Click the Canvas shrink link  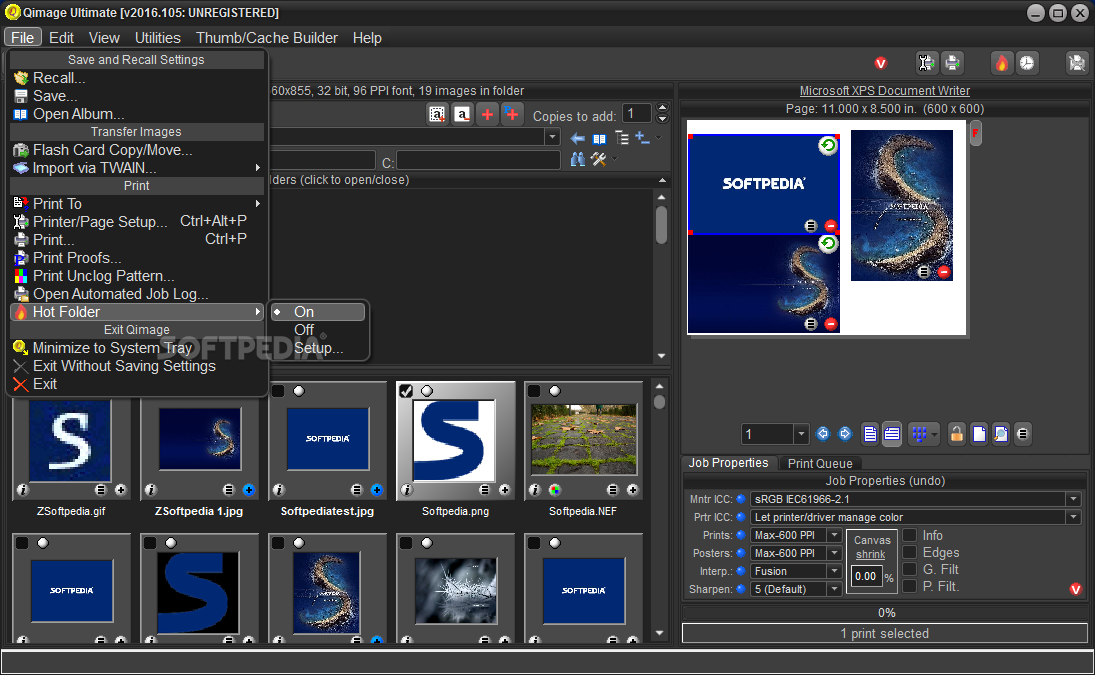pos(872,547)
